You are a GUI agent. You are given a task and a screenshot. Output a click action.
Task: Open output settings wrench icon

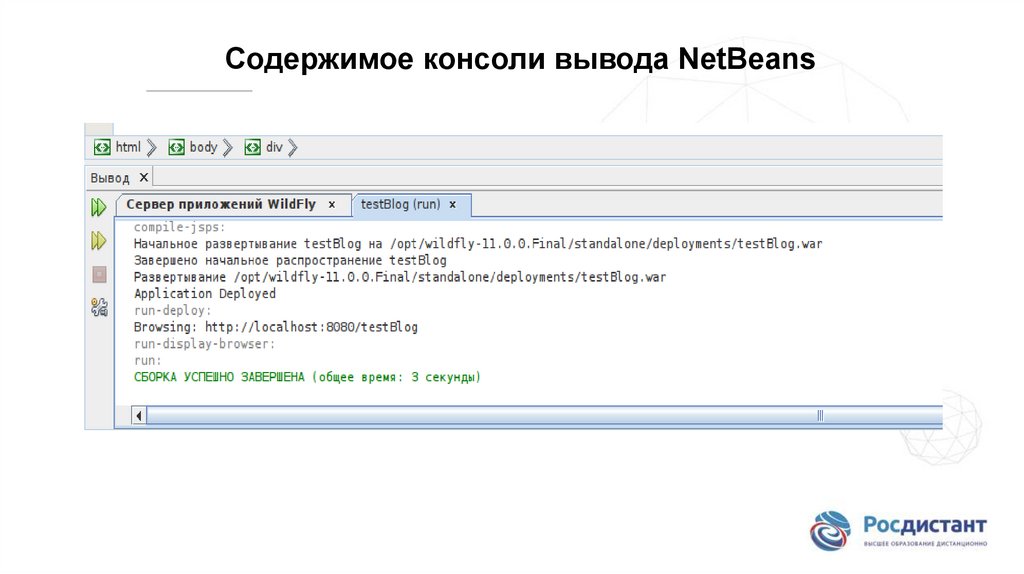tap(99, 308)
